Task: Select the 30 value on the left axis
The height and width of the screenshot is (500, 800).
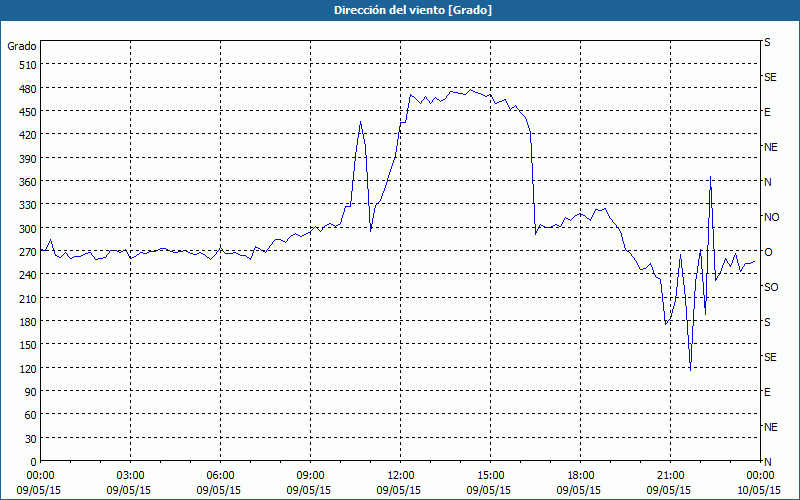Action: 31,439
